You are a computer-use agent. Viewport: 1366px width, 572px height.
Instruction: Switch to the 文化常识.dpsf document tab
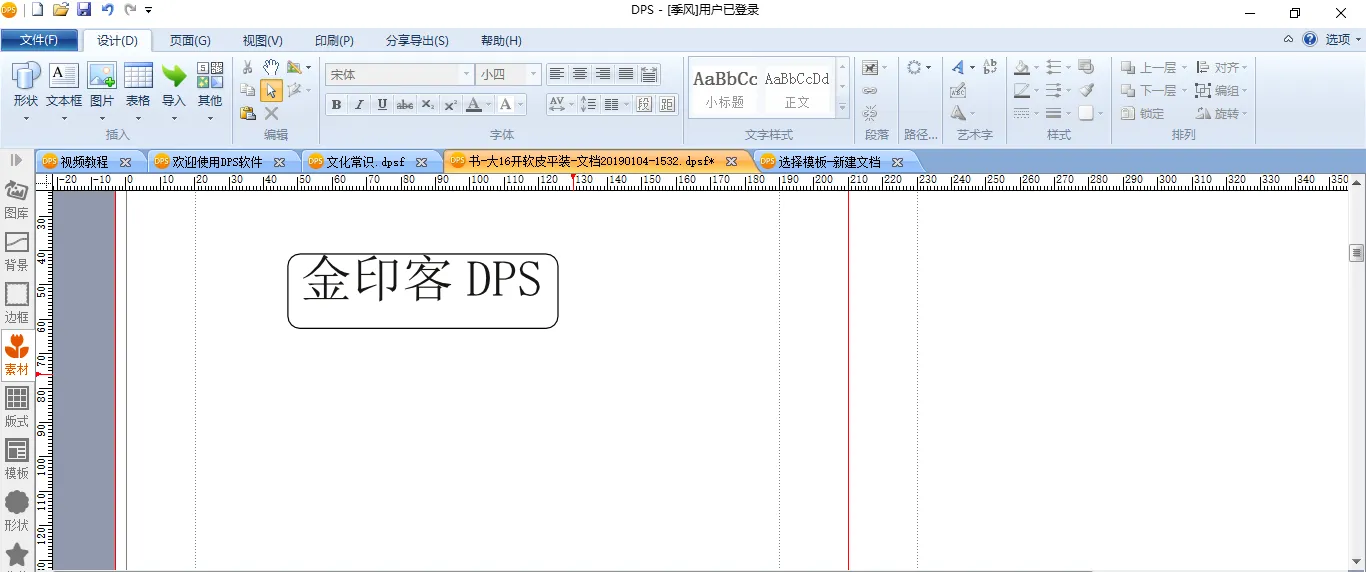[364, 162]
